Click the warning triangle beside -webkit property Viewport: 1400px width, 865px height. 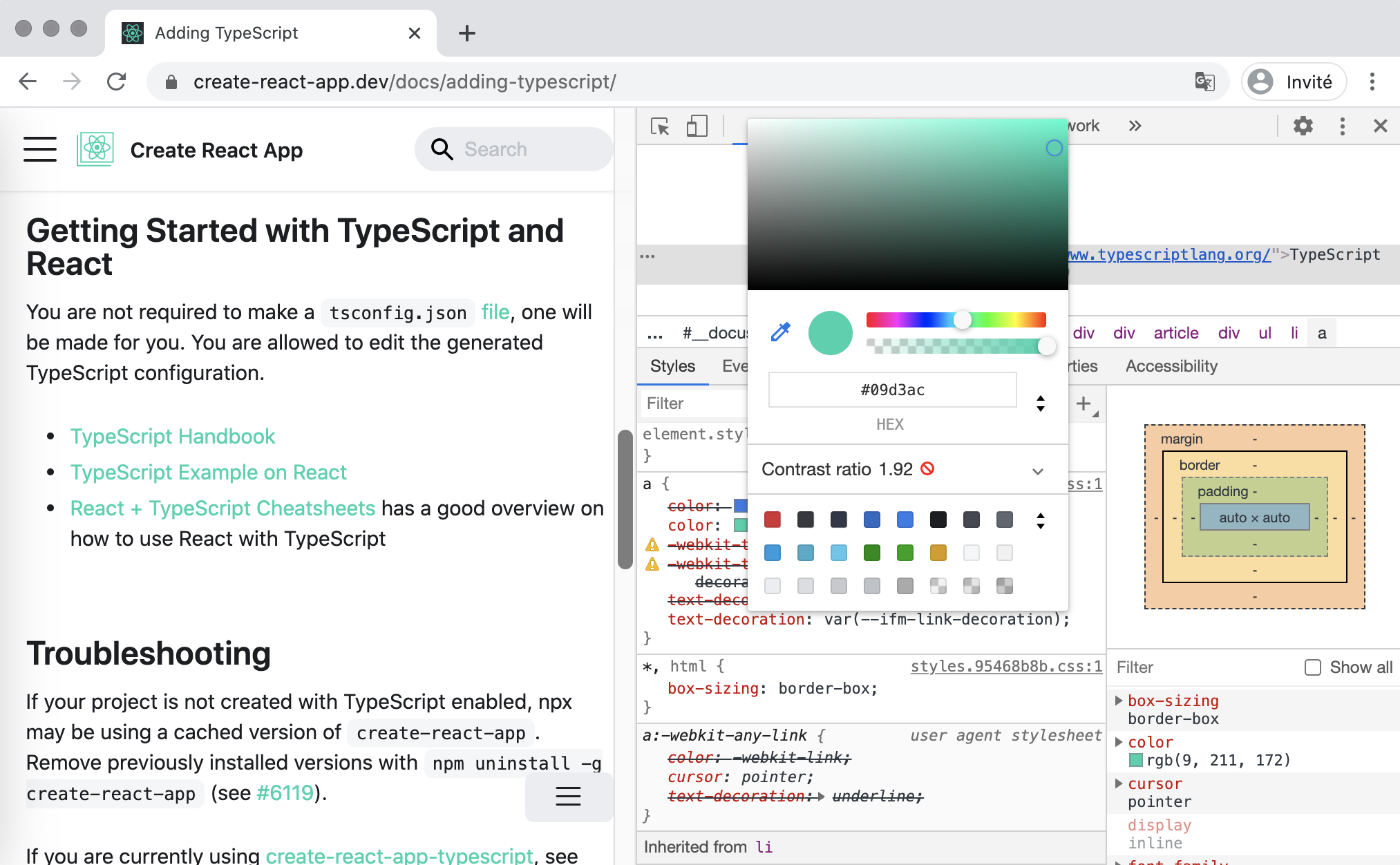click(x=651, y=544)
